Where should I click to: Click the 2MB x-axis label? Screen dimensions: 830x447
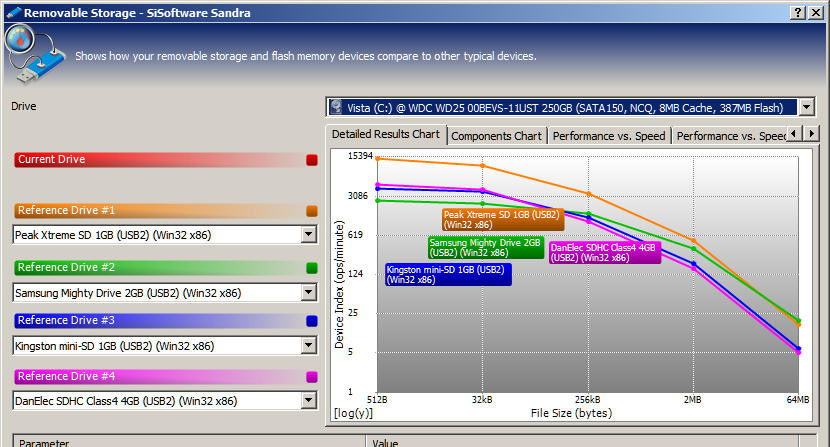(x=692, y=400)
